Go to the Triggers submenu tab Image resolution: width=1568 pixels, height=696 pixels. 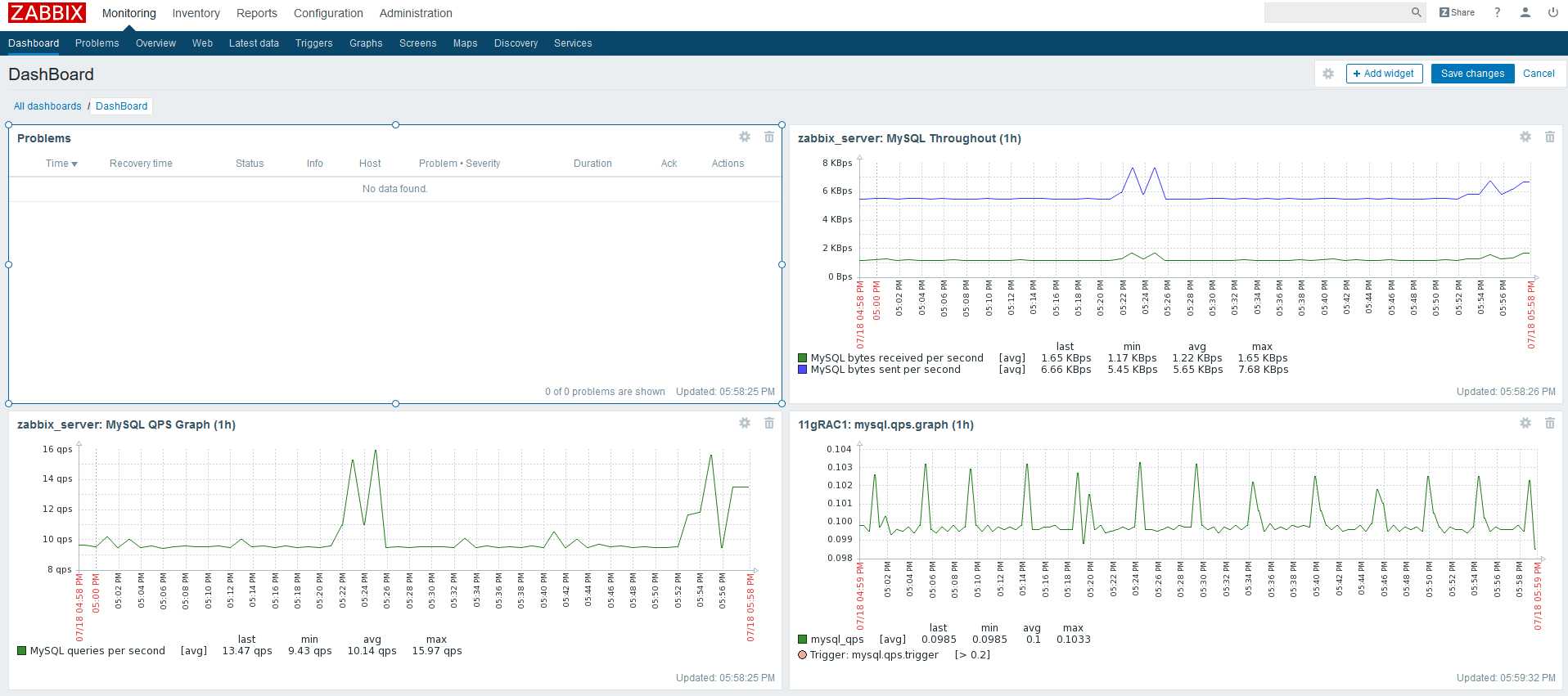click(x=313, y=43)
